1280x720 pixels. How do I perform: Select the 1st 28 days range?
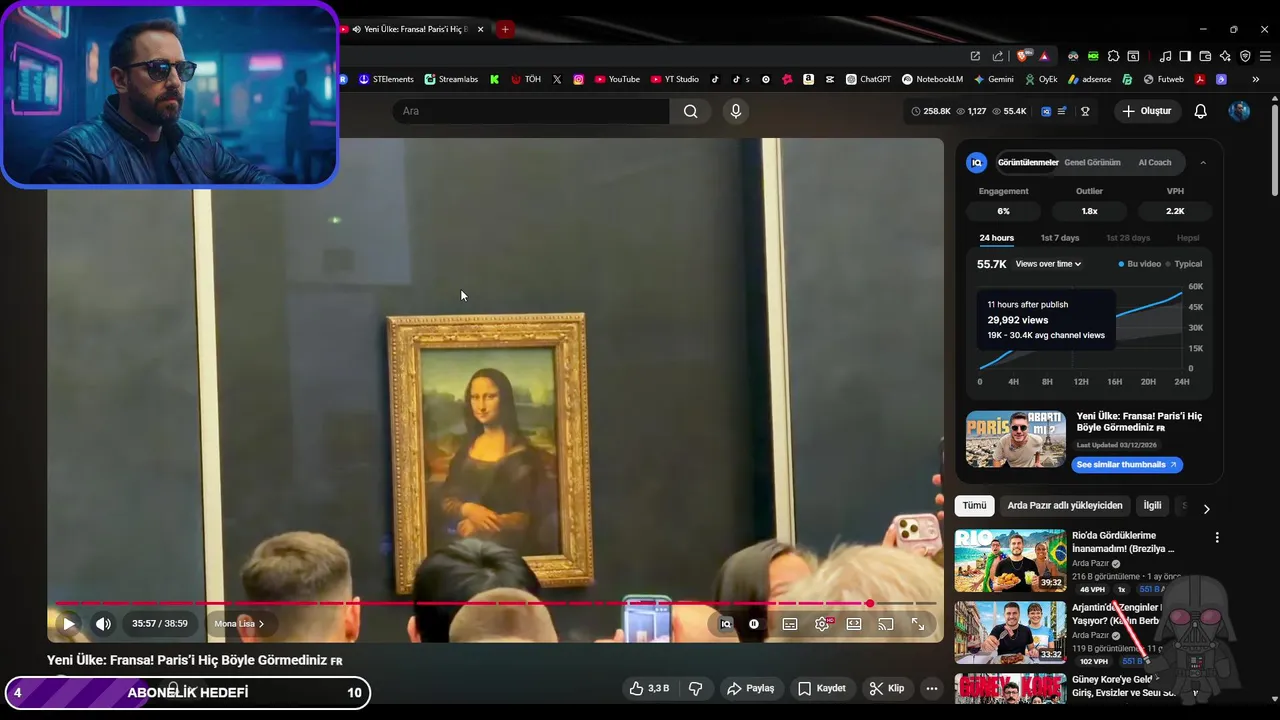point(1128,238)
